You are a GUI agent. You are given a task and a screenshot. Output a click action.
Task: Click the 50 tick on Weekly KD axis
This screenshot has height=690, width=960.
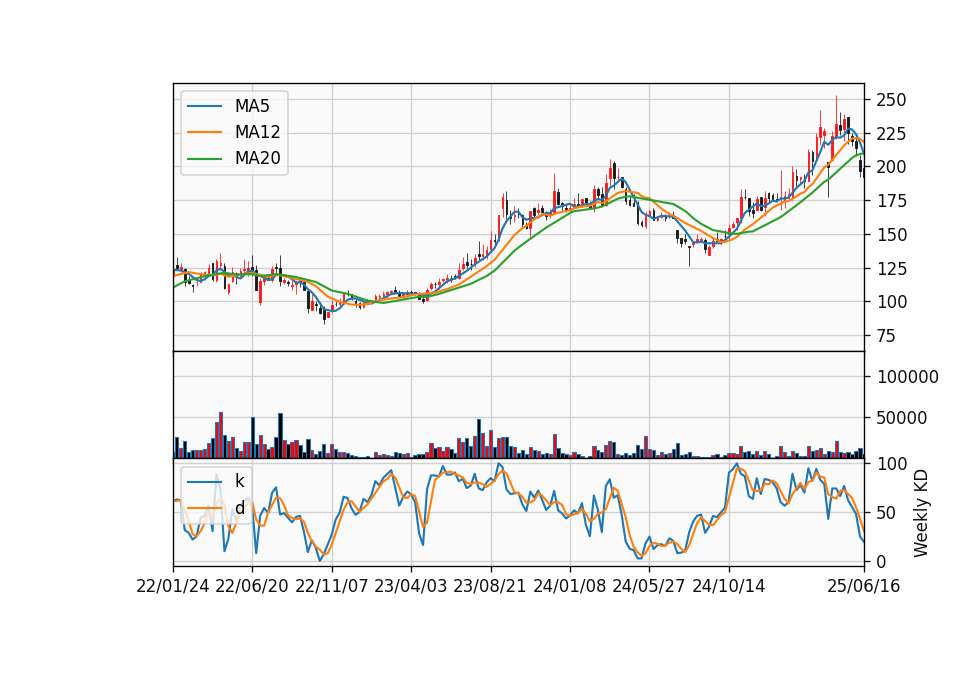coord(886,513)
